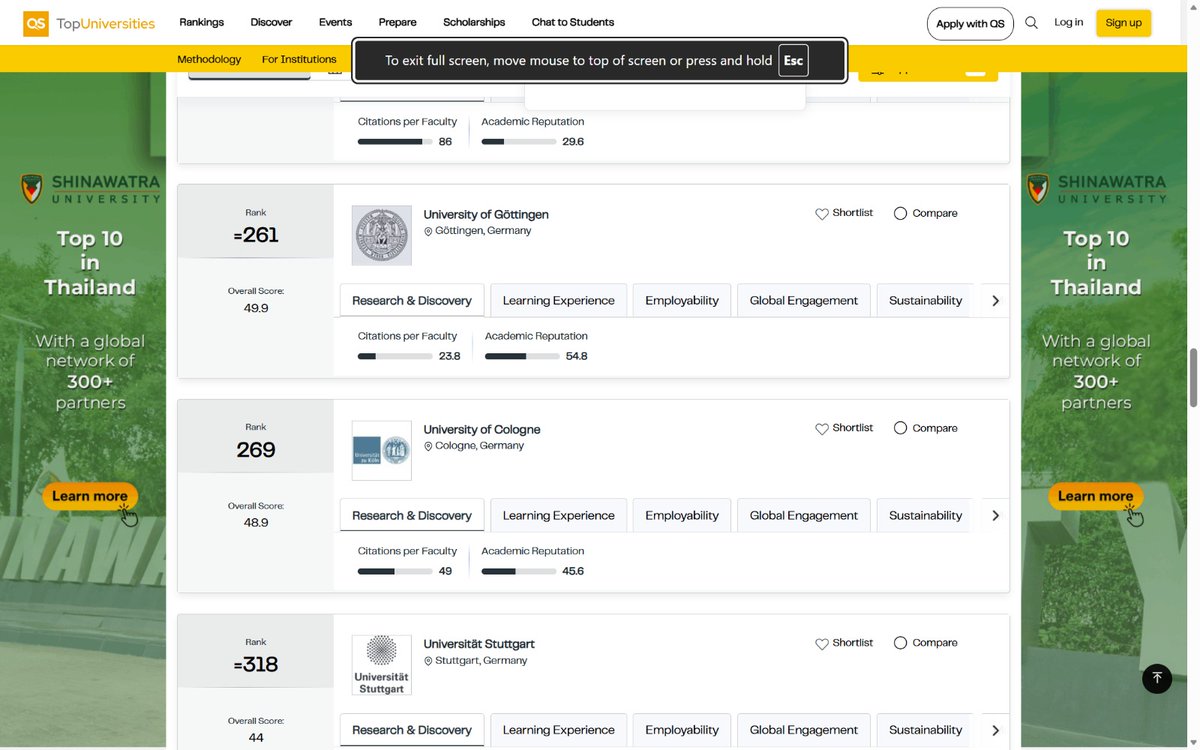Select Learning Experience tab for Stuttgart
The width and height of the screenshot is (1200, 750).
tap(559, 731)
